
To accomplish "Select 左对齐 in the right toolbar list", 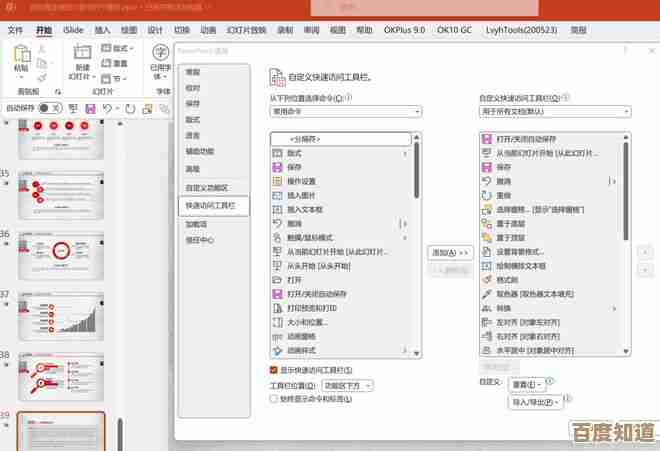I will pos(551,323).
